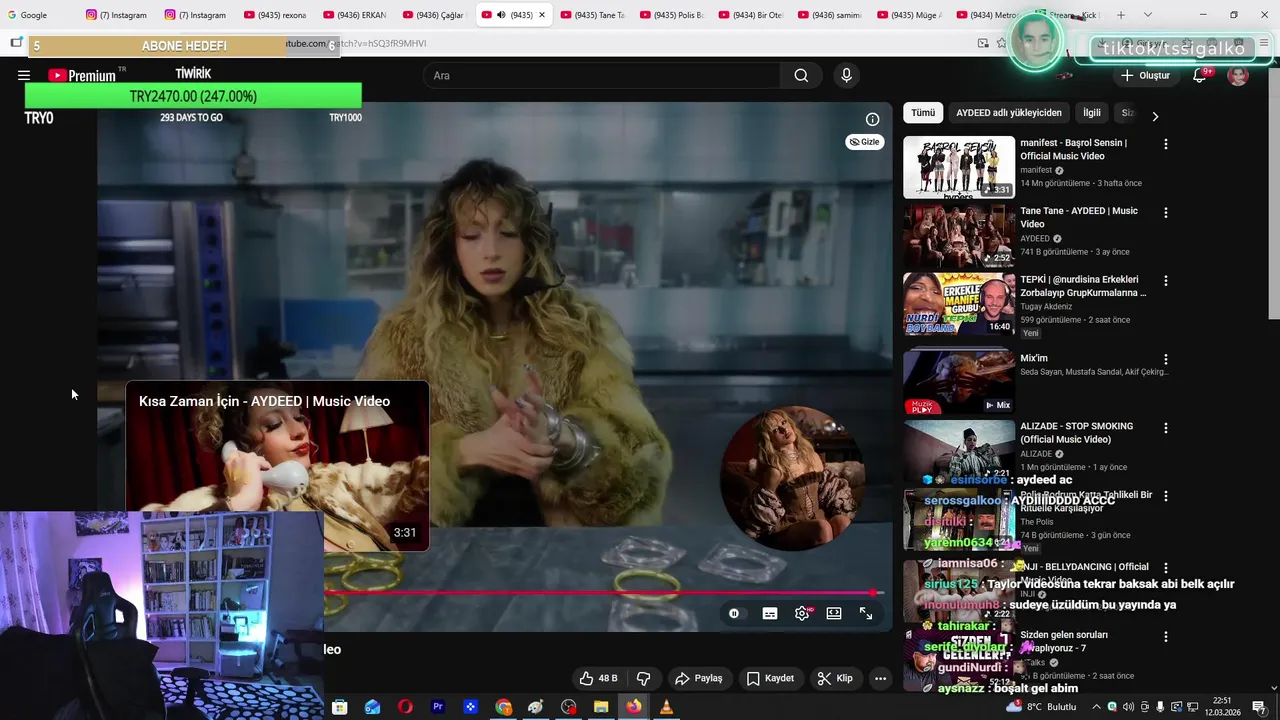The height and width of the screenshot is (720, 1280).
Task: Open the account avatar menu
Action: pos(1238,76)
